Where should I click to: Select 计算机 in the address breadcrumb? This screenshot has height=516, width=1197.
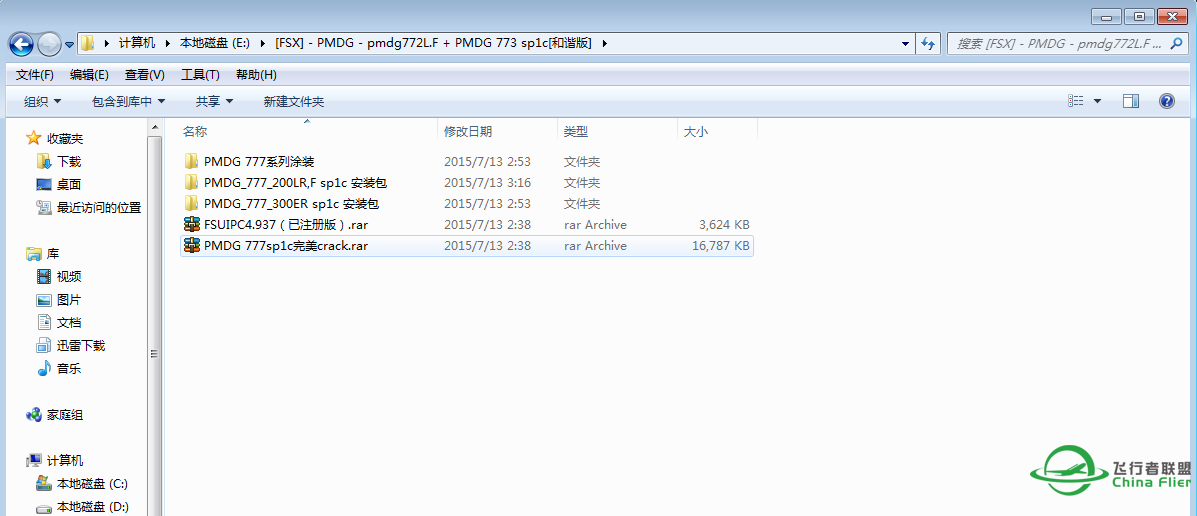click(137, 44)
